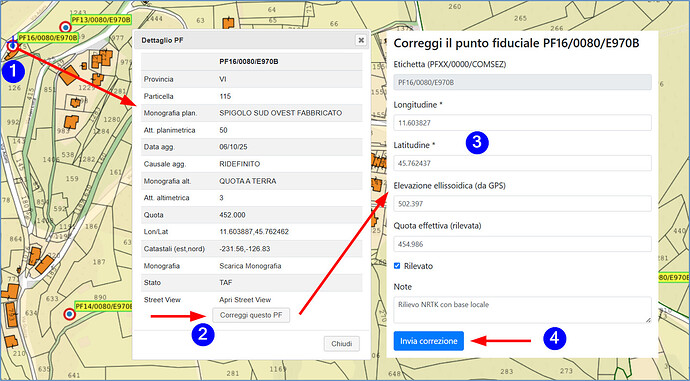Click the bold PF16/0080/E970B table header
Viewport: 690px width, 381px height.
[x=249, y=62]
